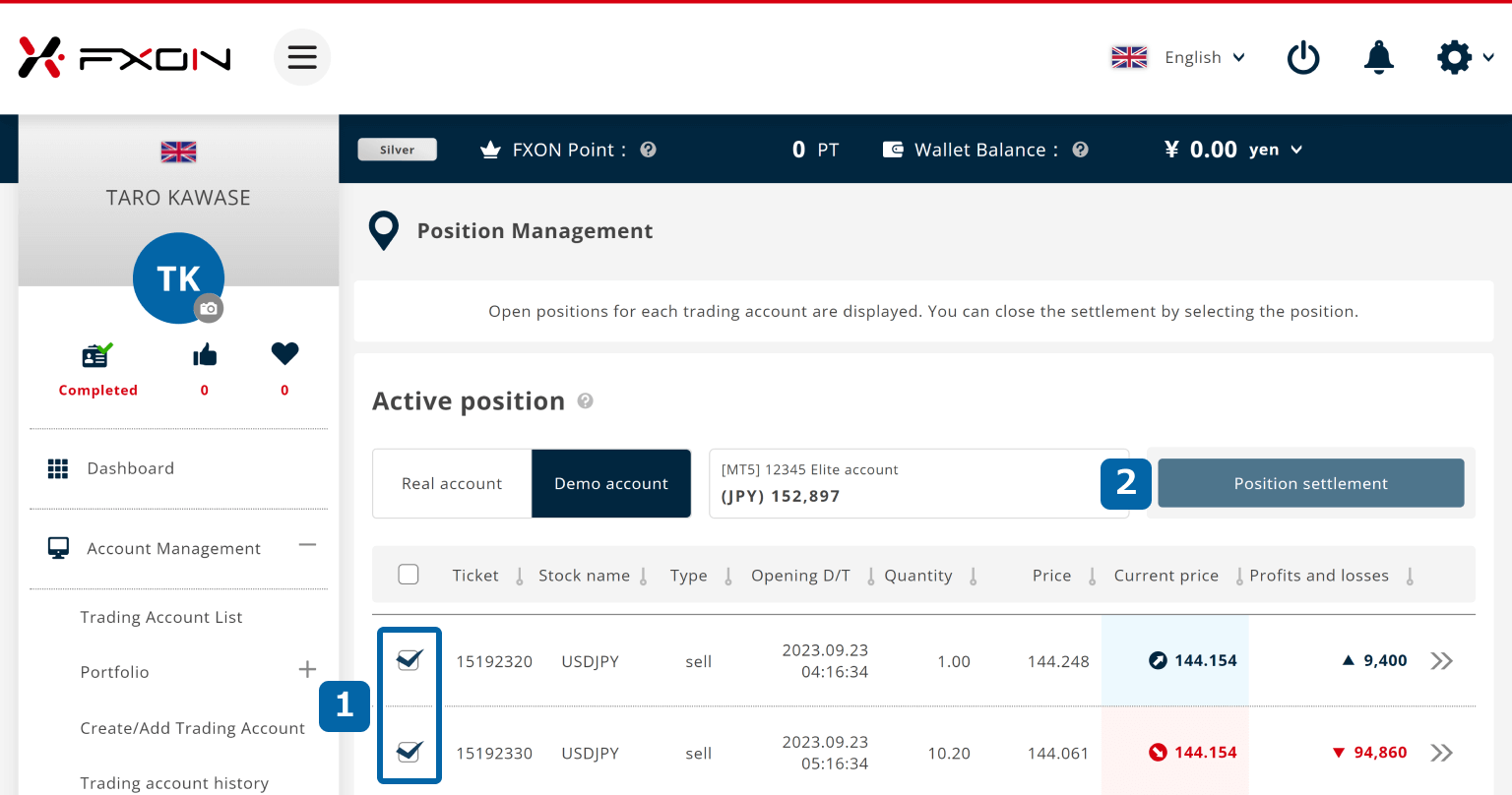Click the Completed verification icon
The width and height of the screenshot is (1512, 795).
coord(97,354)
